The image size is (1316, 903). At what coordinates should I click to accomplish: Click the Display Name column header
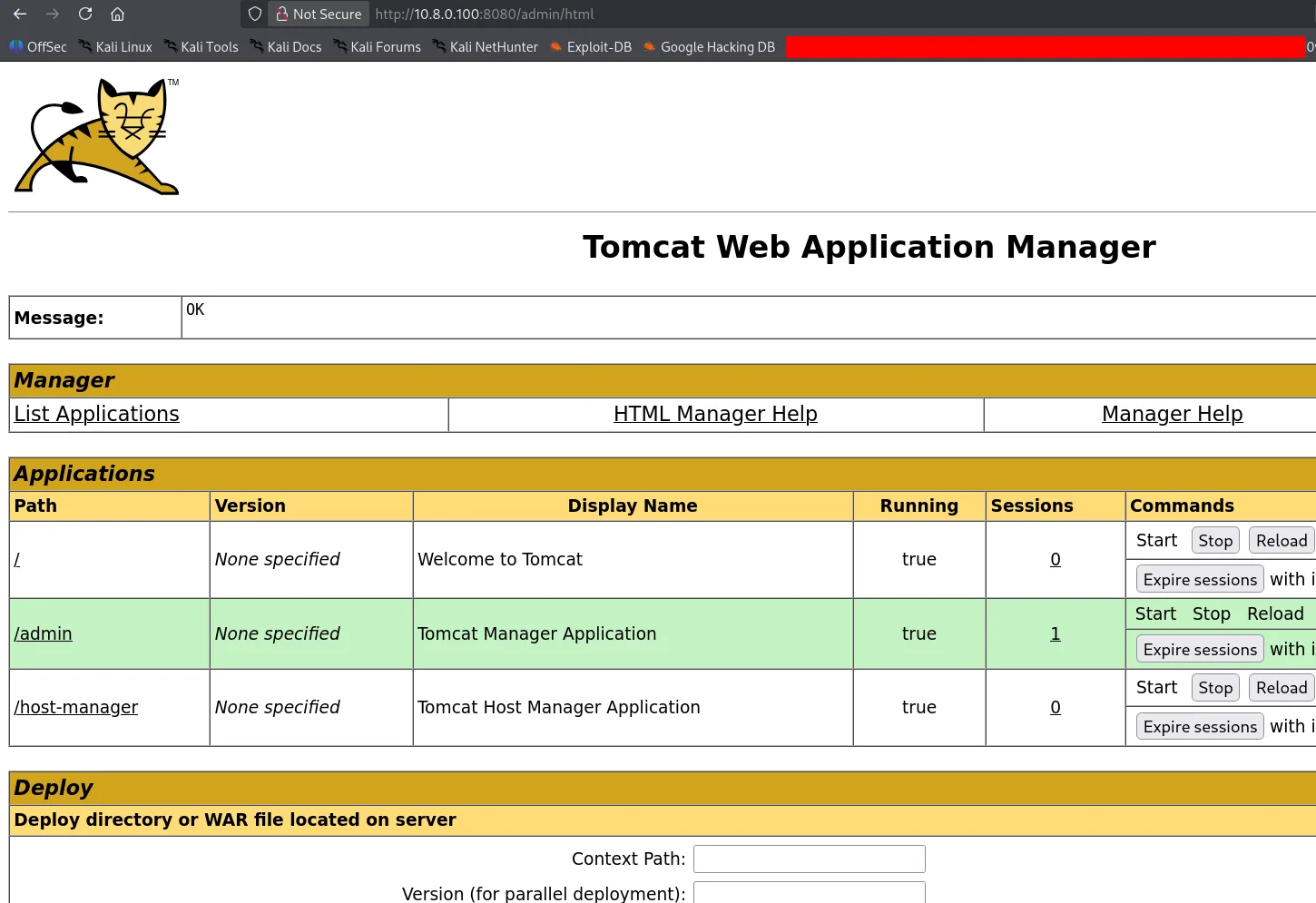633,505
